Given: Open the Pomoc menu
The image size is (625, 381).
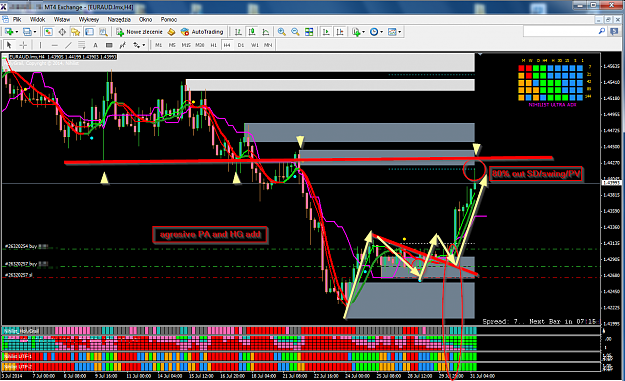Looking at the screenshot, I should (x=169, y=19).
